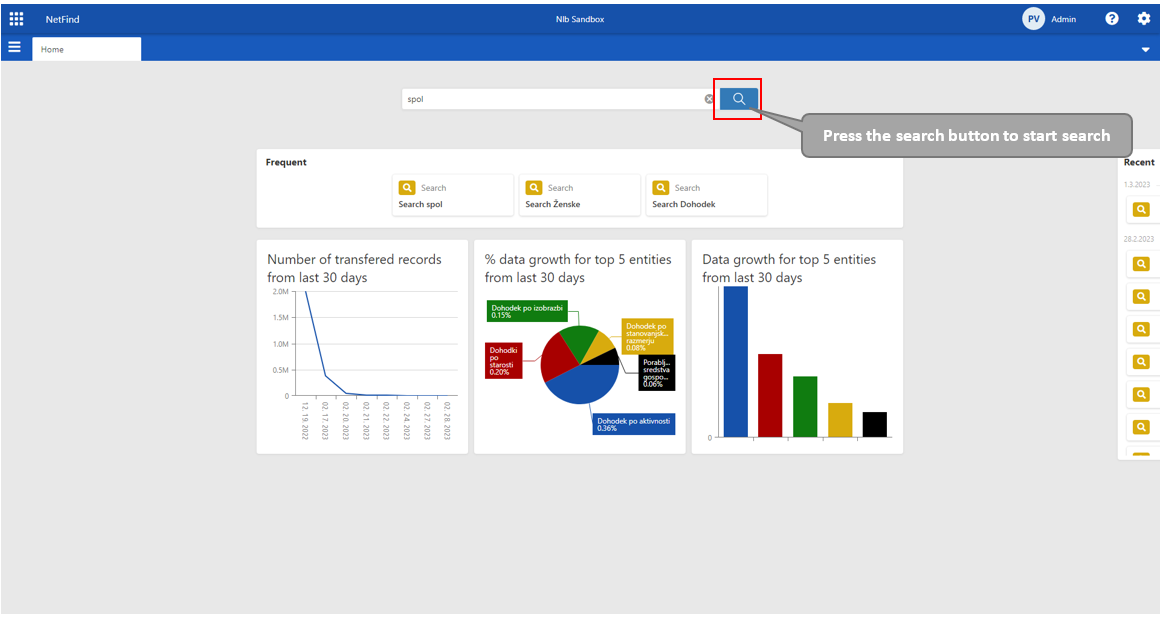Click the tallest blue bar in chart
The width and height of the screenshot is (1164, 621).
pyautogui.click(x=735, y=362)
